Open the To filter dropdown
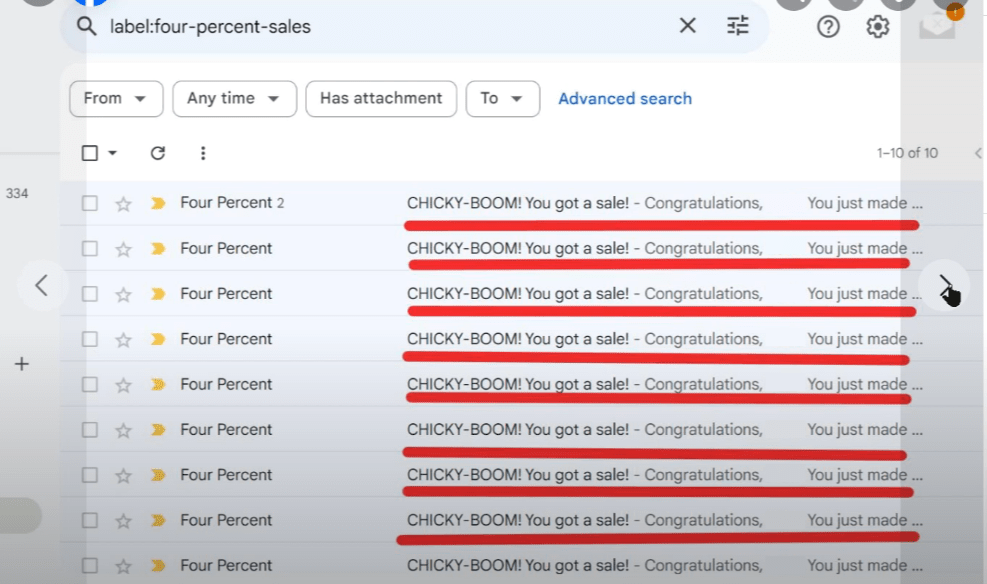This screenshot has height=584, width=987. tap(502, 99)
